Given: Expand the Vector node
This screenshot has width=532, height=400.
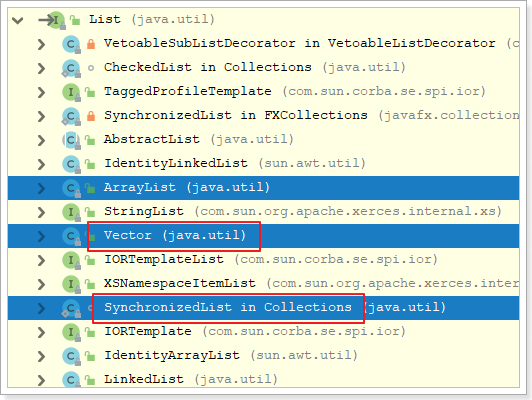Looking at the screenshot, I should click(x=41, y=236).
